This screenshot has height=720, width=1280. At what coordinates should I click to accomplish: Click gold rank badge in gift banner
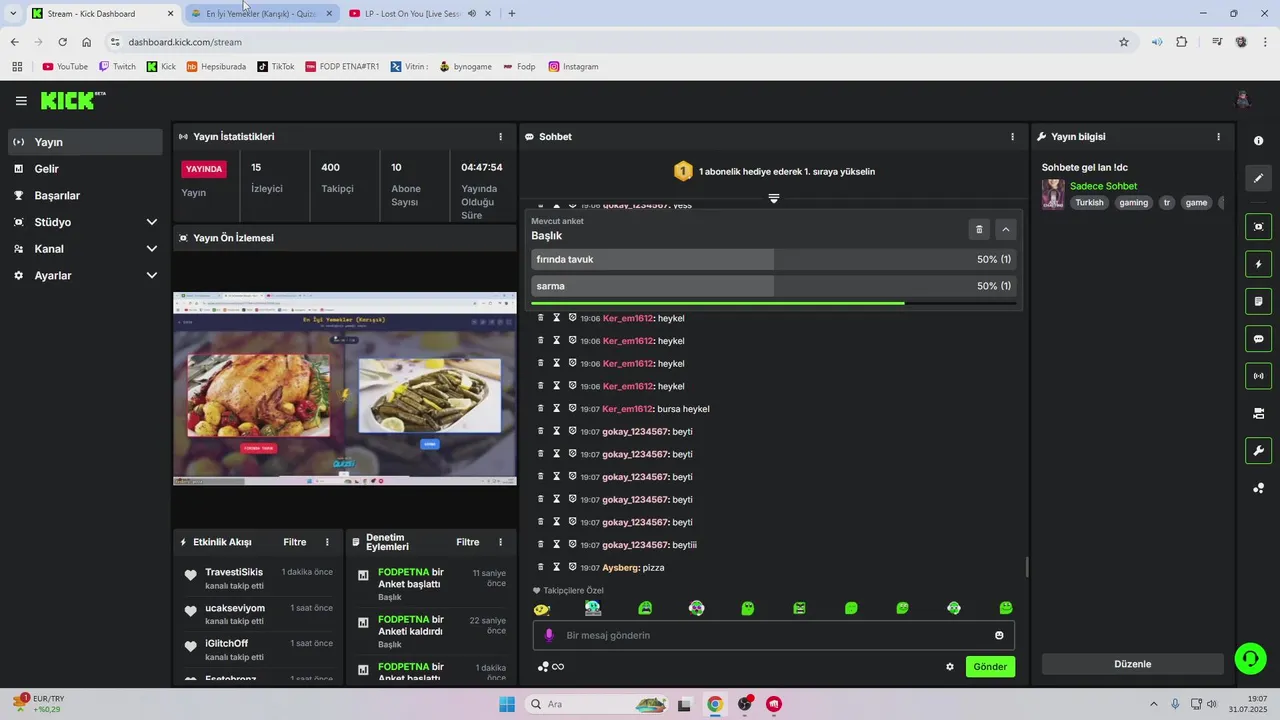coord(683,172)
